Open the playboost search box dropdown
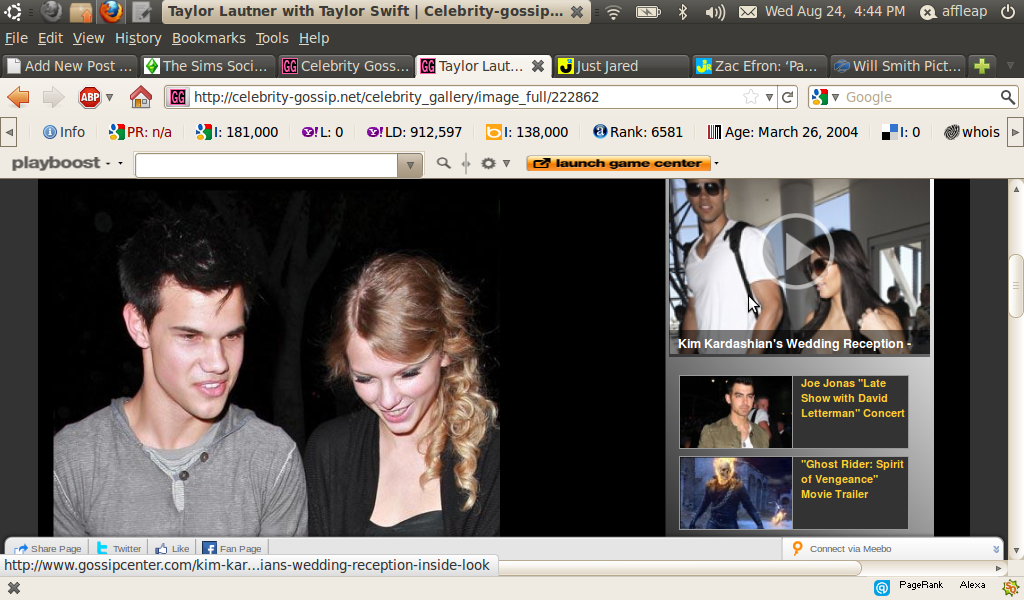Screen dimensions: 1024x600 [x=410, y=165]
